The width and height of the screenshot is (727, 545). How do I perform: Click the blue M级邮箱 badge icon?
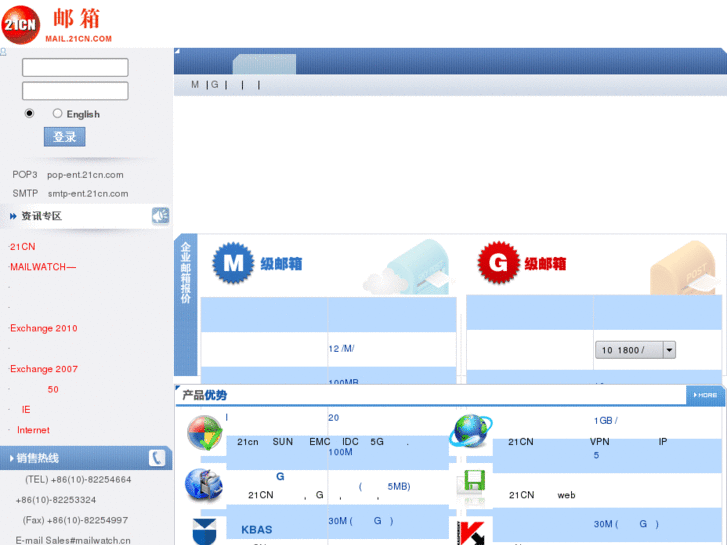click(233, 263)
